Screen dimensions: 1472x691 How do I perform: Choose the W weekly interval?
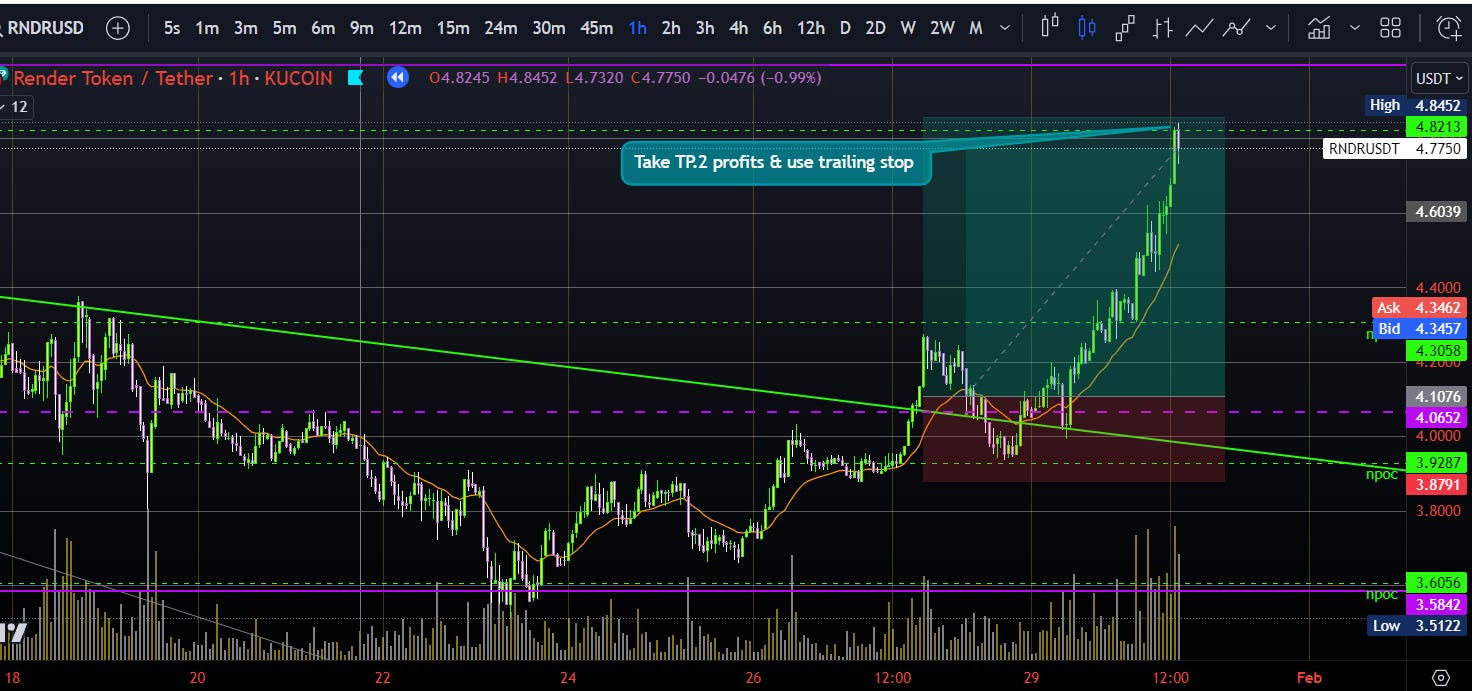click(x=908, y=28)
